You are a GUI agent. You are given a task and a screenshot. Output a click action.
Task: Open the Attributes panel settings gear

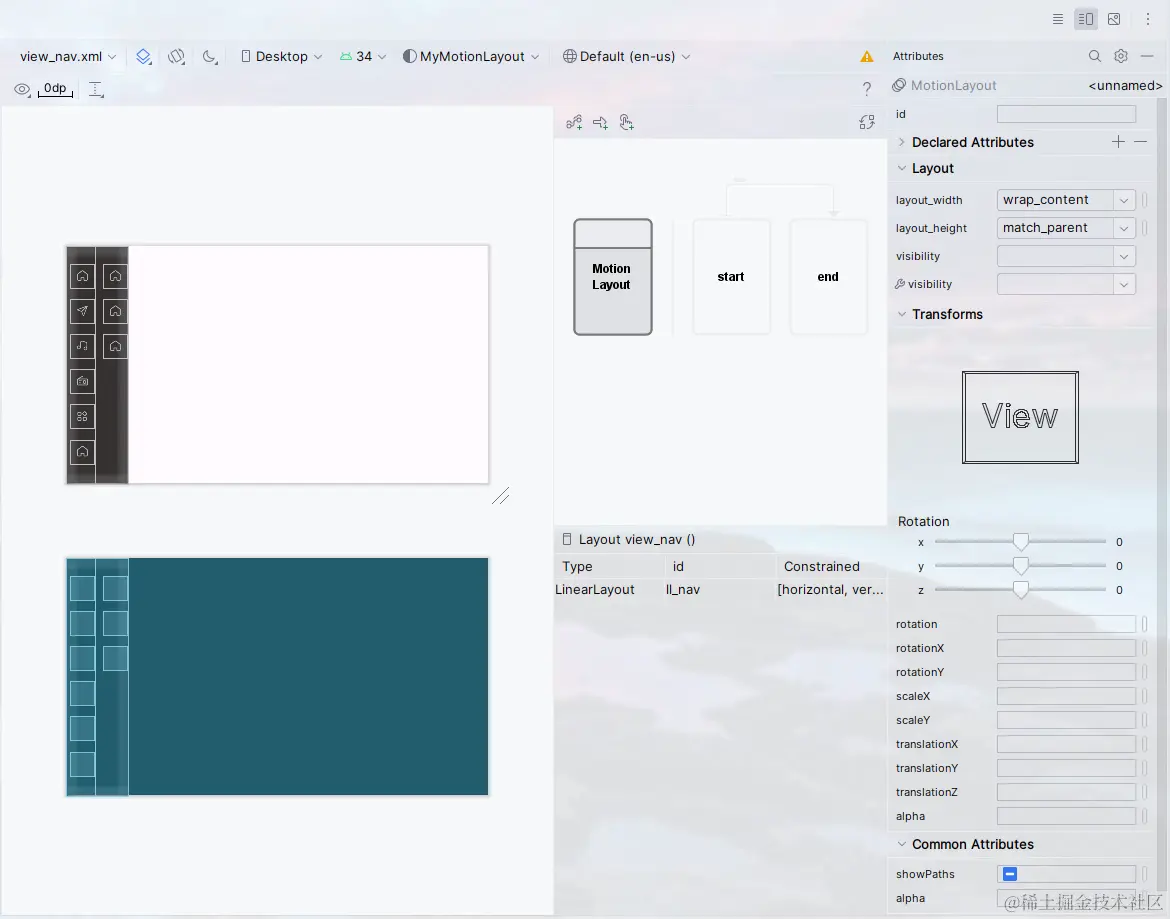click(x=1121, y=56)
